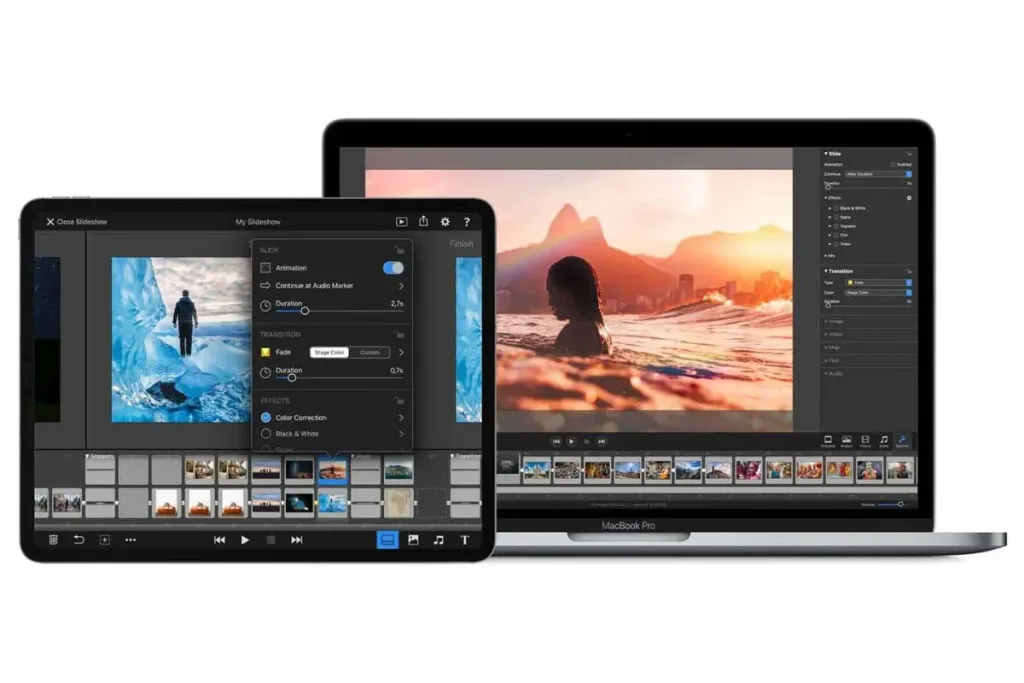Open the share icon in iPad header

pos(423,221)
